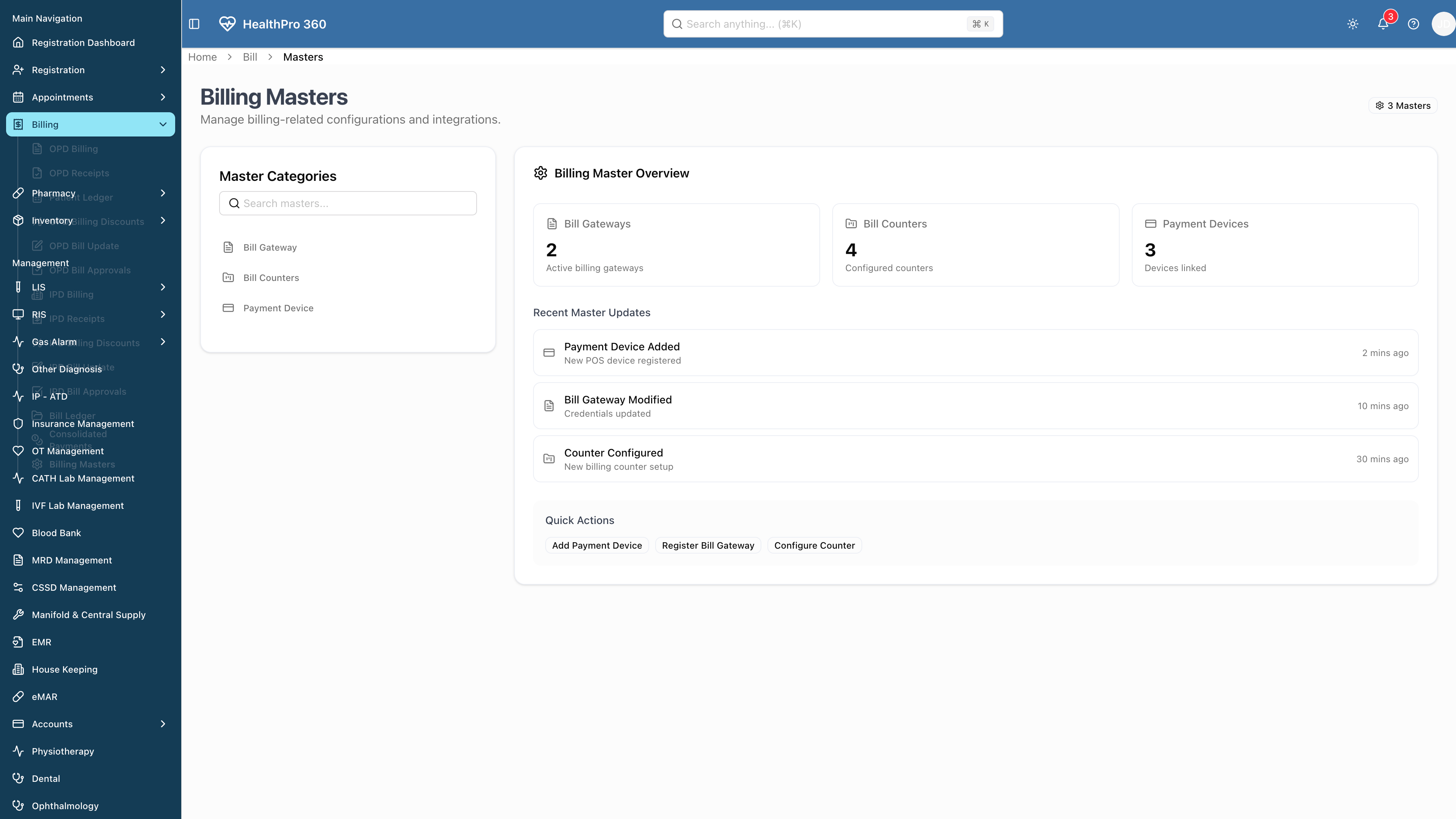Viewport: 1456px width, 819px height.
Task: Click the HealthPro 360 heart logo
Action: click(x=227, y=24)
